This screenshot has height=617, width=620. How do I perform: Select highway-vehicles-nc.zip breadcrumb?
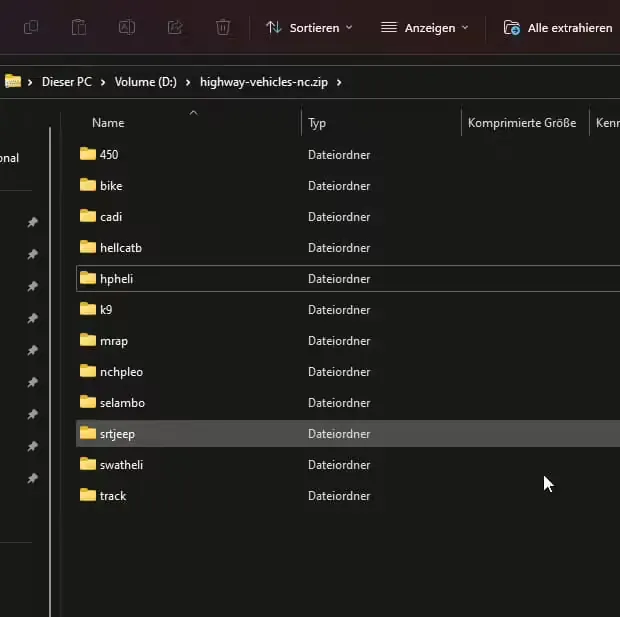pos(264,82)
